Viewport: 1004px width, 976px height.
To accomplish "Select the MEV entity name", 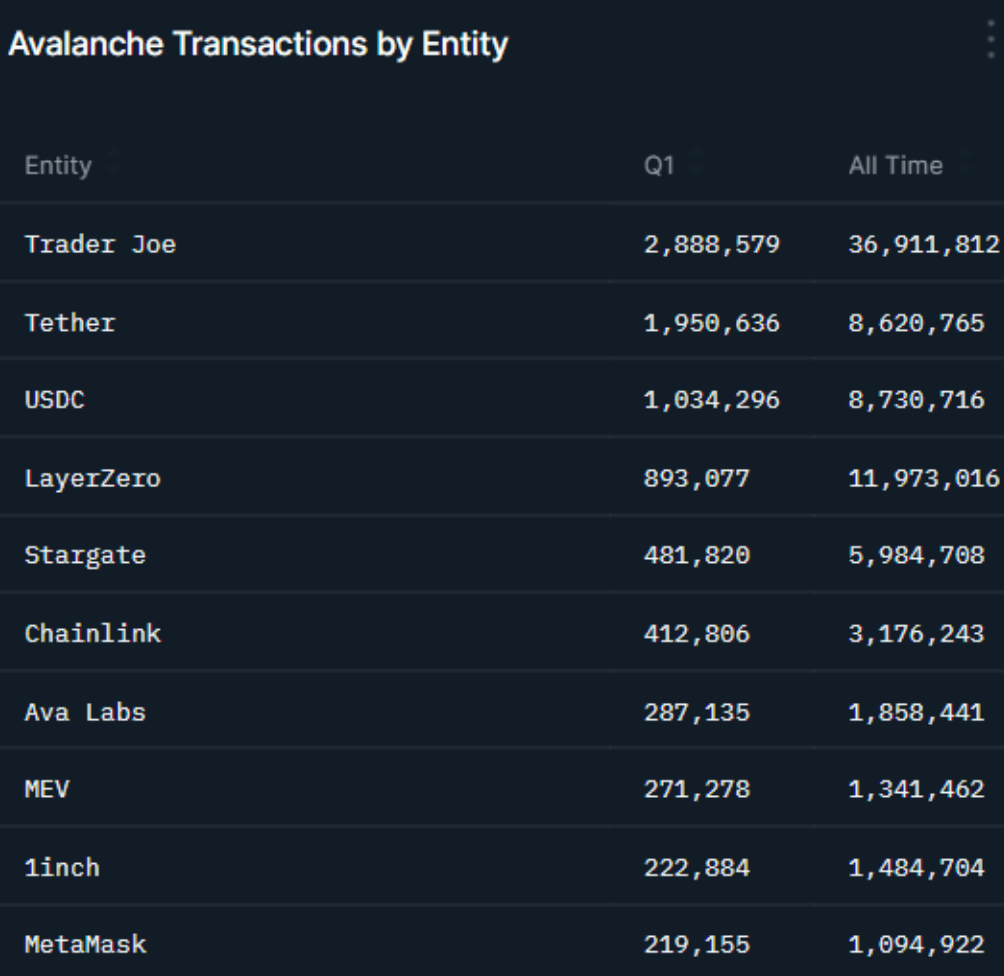I will [x=47, y=790].
